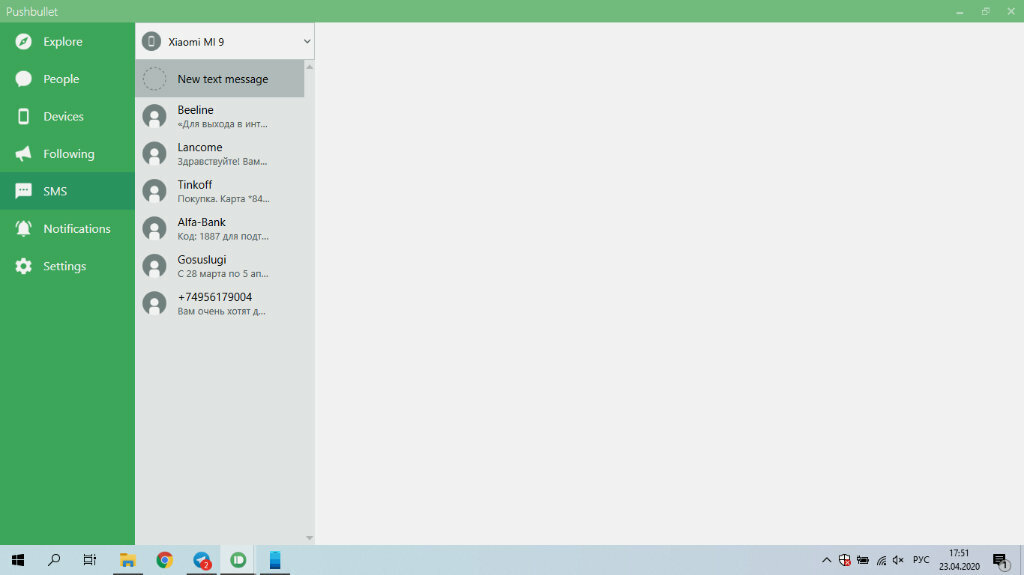Image resolution: width=1024 pixels, height=575 pixels.
Task: Click the Following megaphone icon
Action: (24, 154)
